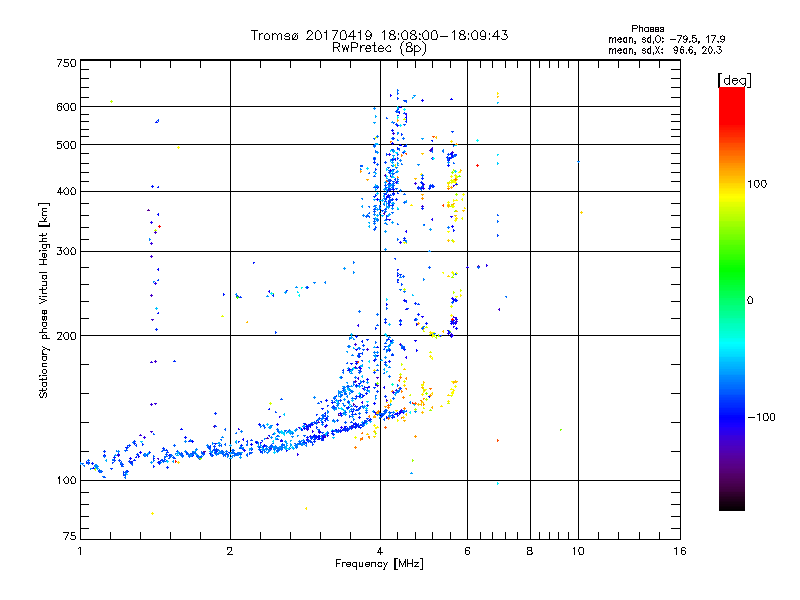The image size is (800, 600).
Task: Click the x-axis label '2'
Action: pyautogui.click(x=230, y=551)
